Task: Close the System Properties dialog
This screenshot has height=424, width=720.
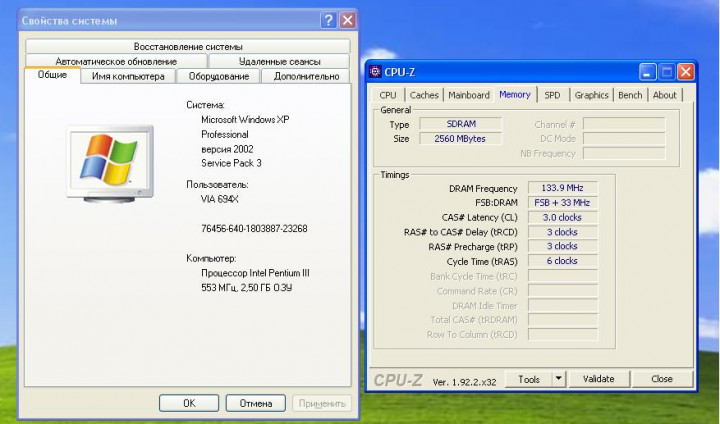Action: pos(347,20)
